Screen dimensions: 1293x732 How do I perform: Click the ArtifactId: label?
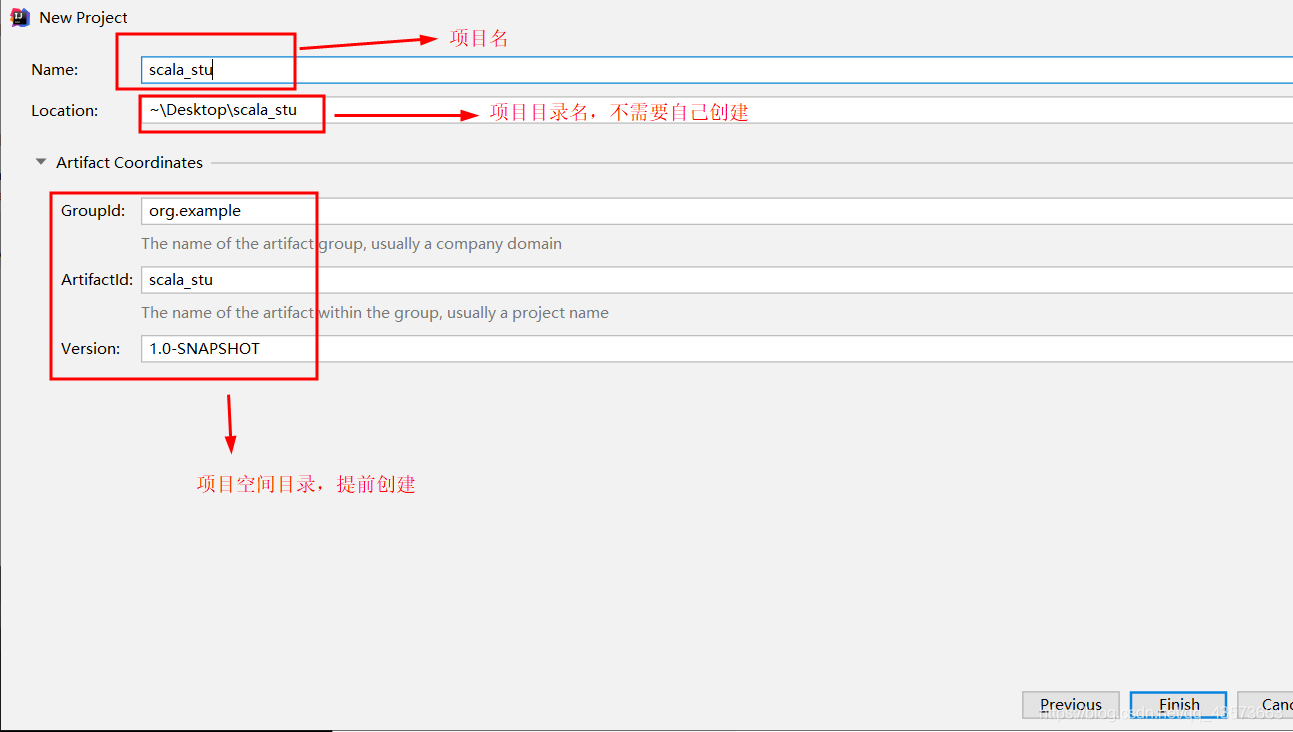(x=97, y=280)
